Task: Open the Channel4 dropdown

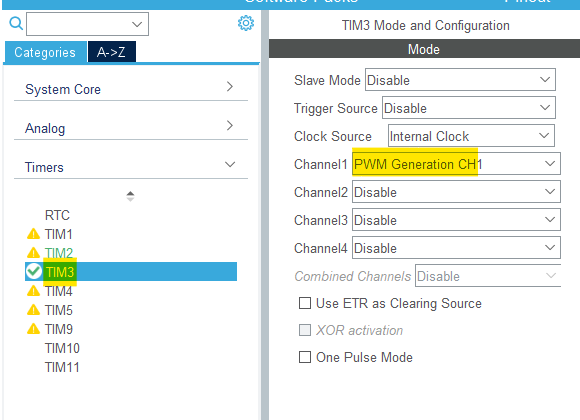Action: pos(456,248)
